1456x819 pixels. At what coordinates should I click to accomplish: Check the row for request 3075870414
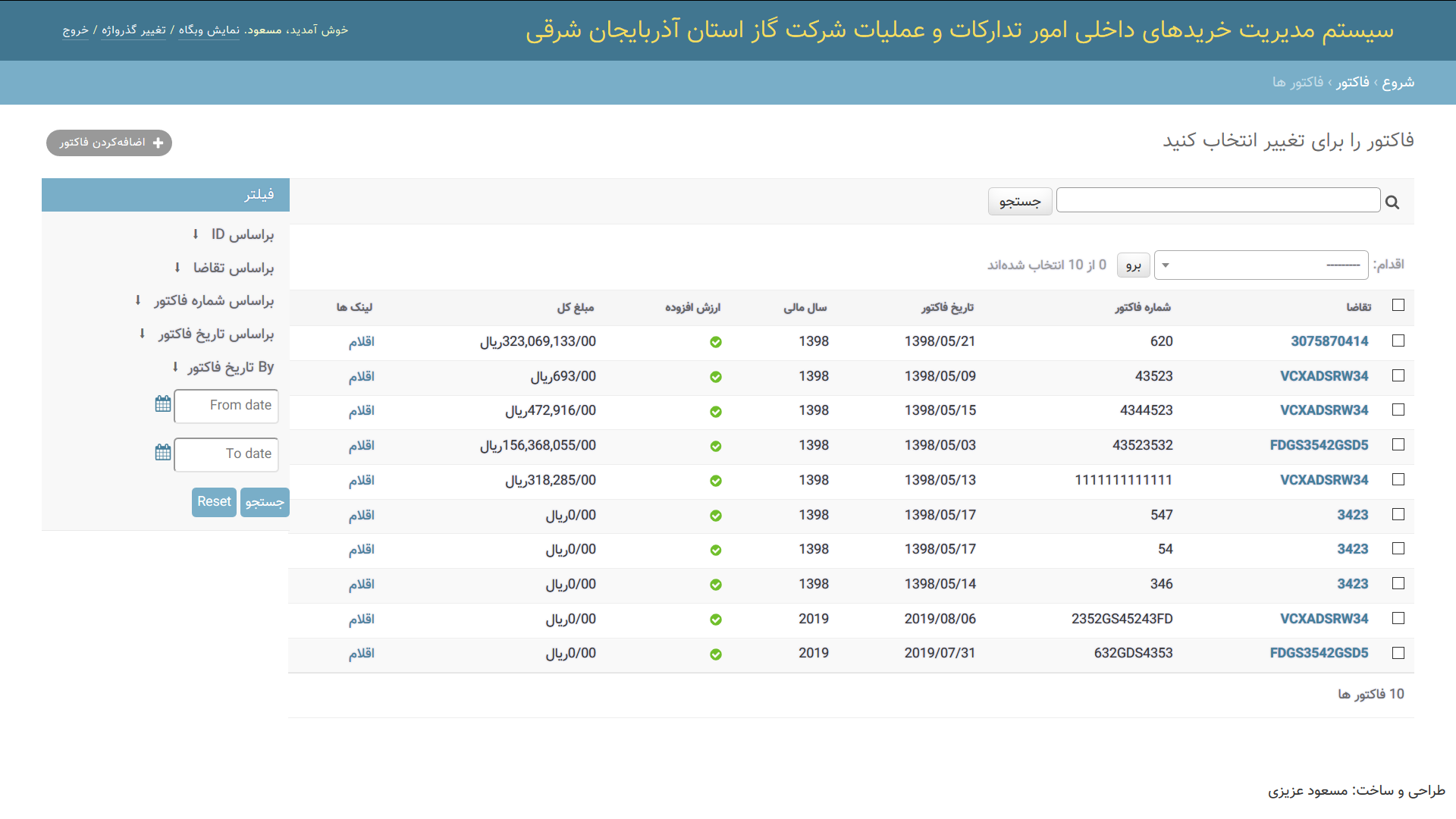click(x=1398, y=341)
